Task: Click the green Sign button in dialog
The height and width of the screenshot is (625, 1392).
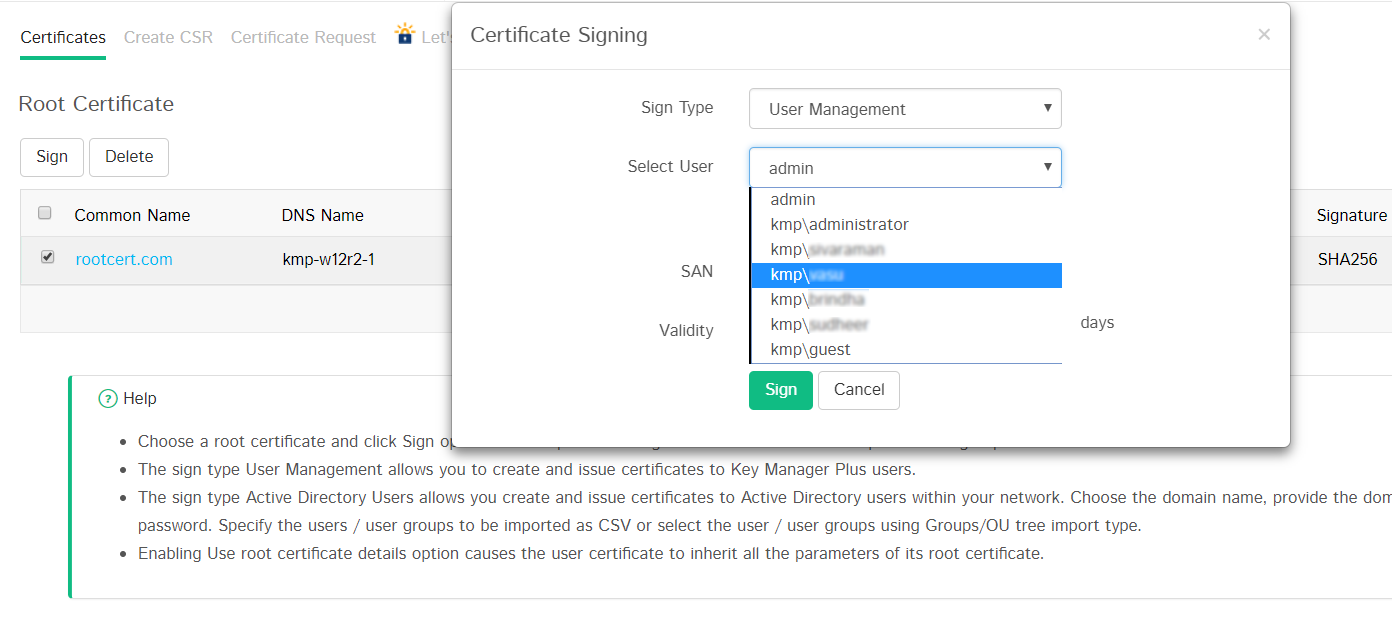Action: [x=780, y=390]
